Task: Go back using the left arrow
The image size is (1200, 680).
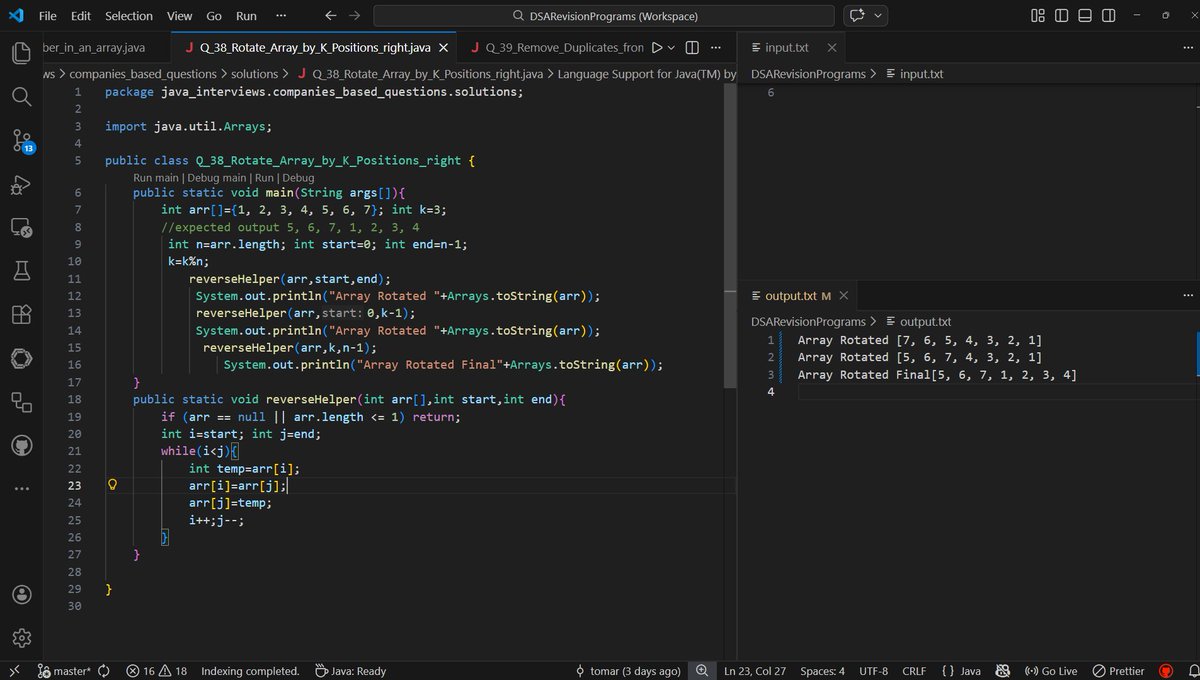Action: click(x=331, y=16)
